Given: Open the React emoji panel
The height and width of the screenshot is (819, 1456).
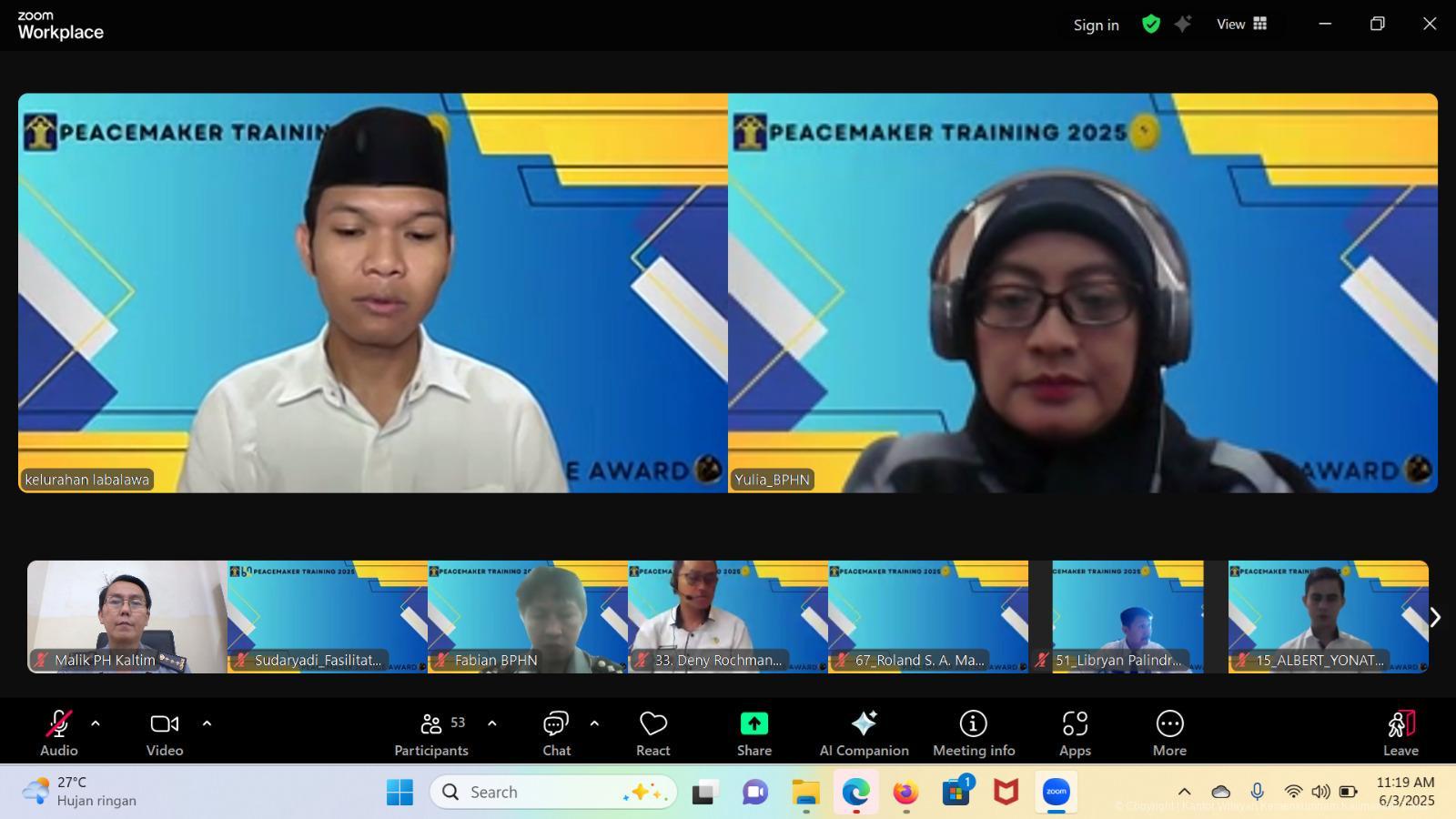Looking at the screenshot, I should tap(652, 733).
